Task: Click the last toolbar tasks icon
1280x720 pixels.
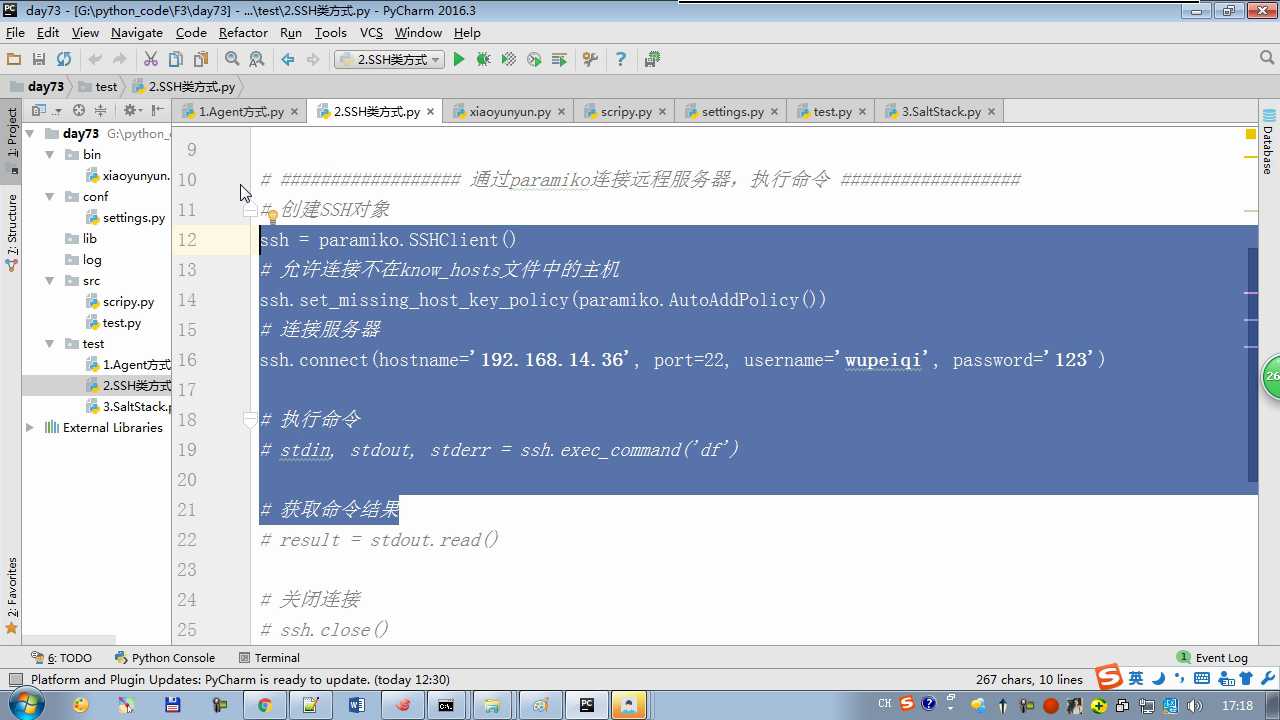Action: click(x=652, y=60)
